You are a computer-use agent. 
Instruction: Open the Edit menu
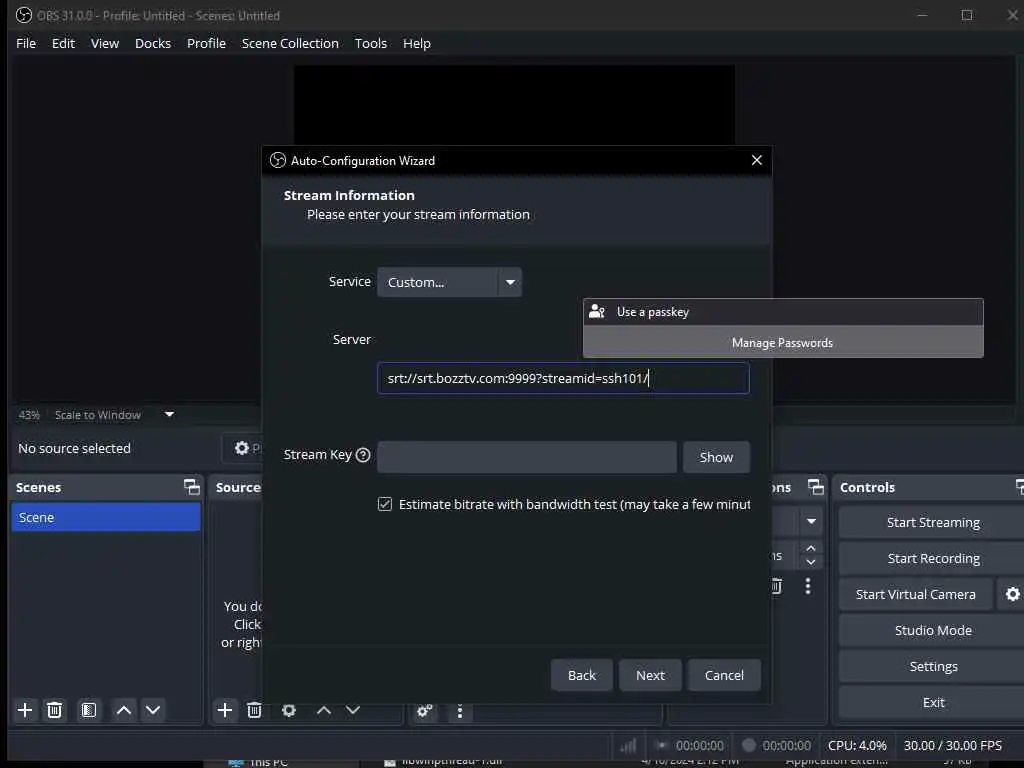[x=63, y=43]
